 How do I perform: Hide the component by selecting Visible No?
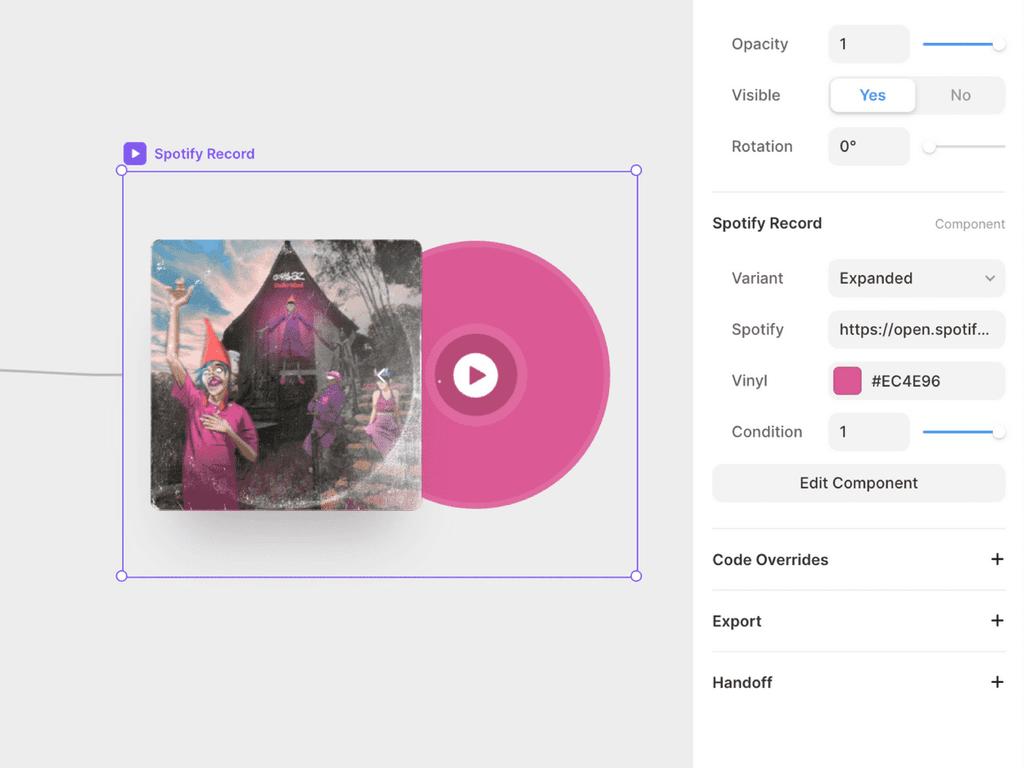click(x=960, y=95)
